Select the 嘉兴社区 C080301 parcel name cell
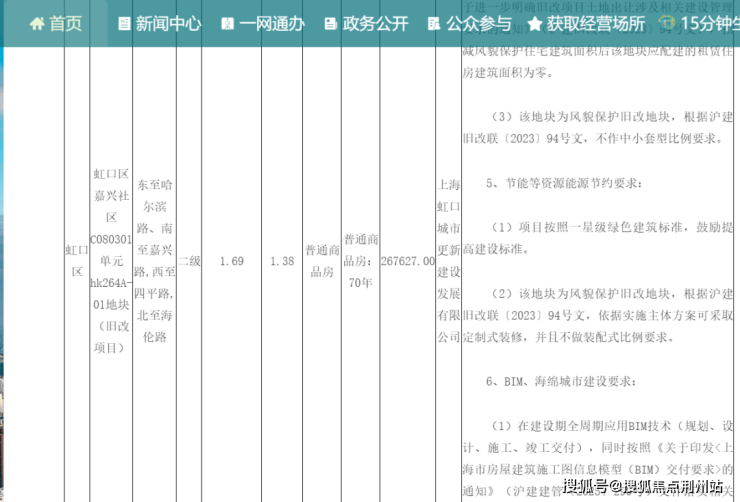The width and height of the screenshot is (740, 502). (x=110, y=261)
